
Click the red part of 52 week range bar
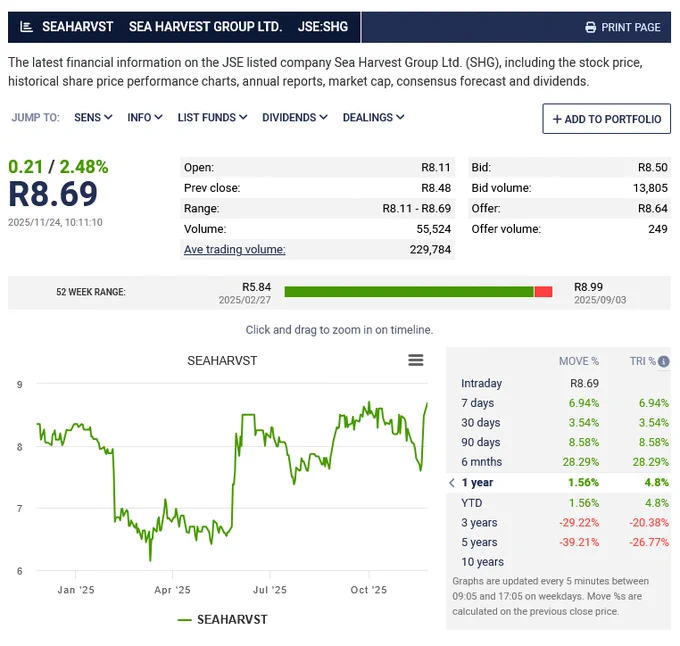(x=543, y=292)
